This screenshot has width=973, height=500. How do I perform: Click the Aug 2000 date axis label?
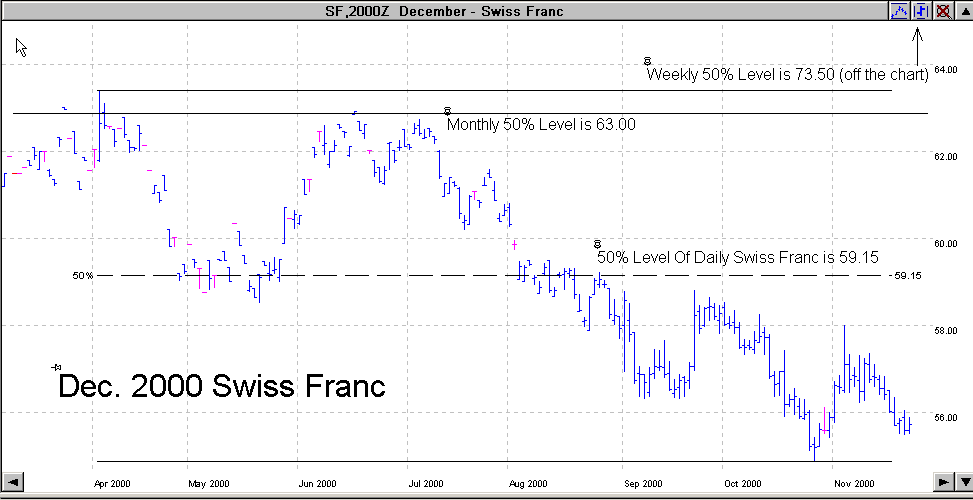526,483
